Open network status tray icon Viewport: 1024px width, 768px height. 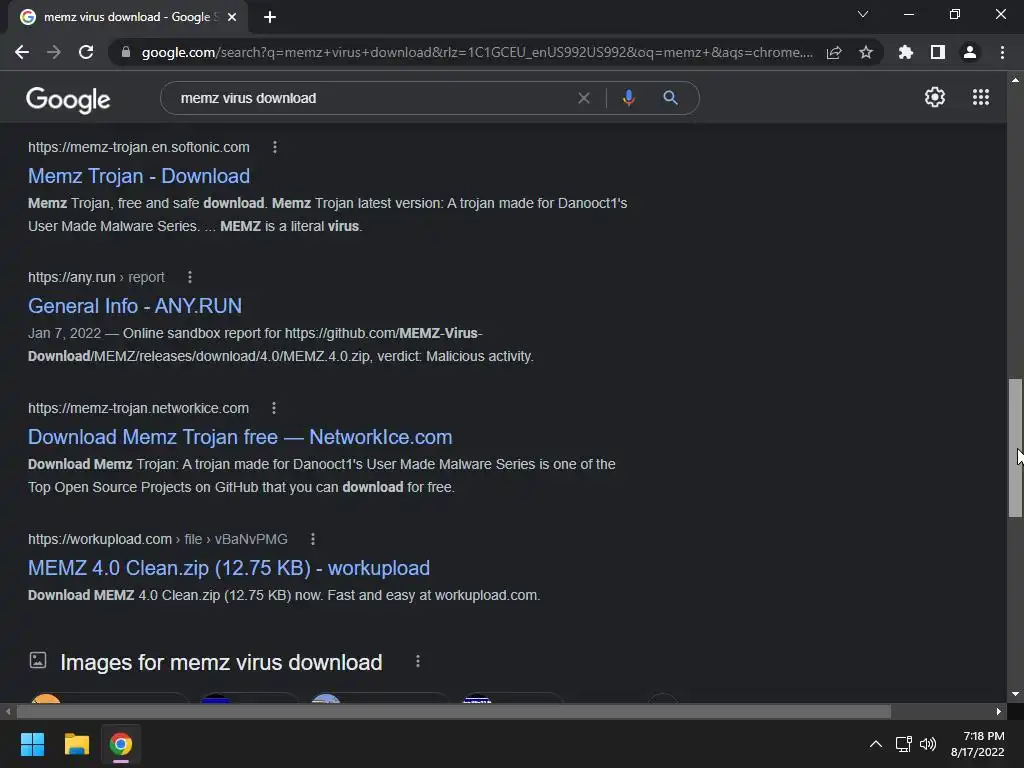click(x=904, y=744)
